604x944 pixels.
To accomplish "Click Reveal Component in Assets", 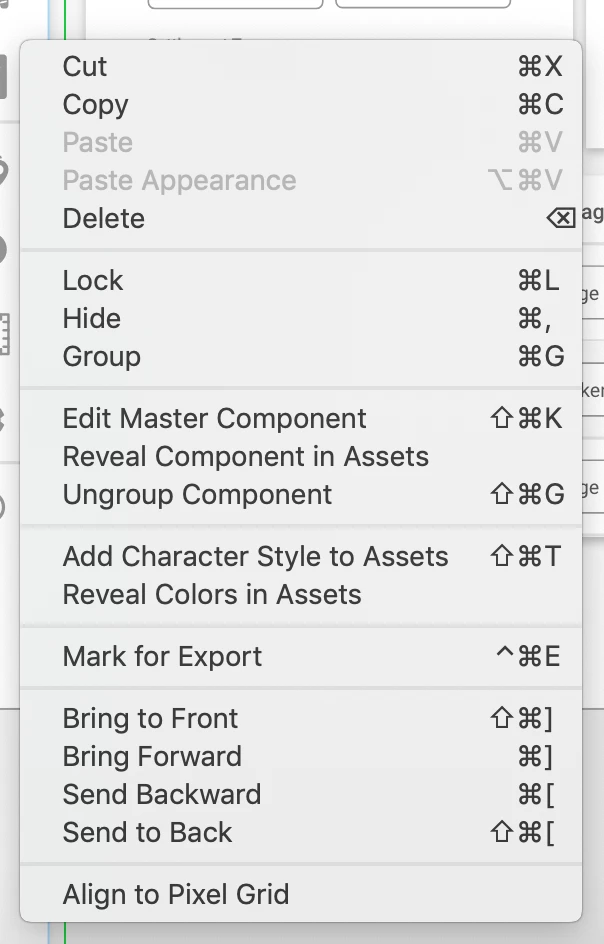I will click(x=245, y=457).
